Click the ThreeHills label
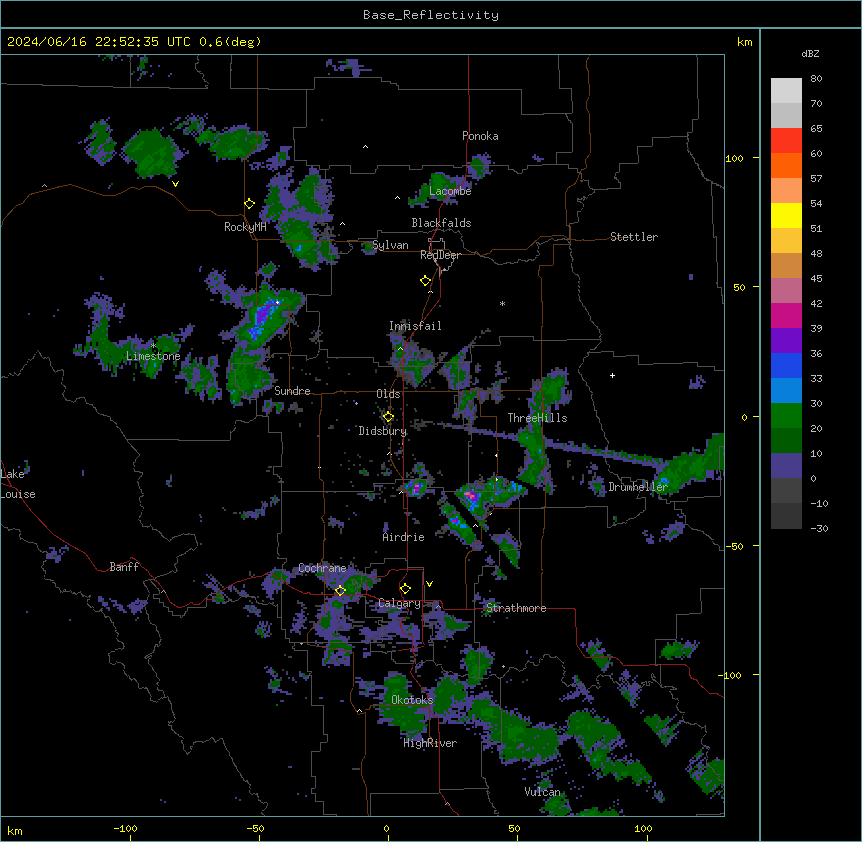This screenshot has height=842, width=862. coord(537,418)
